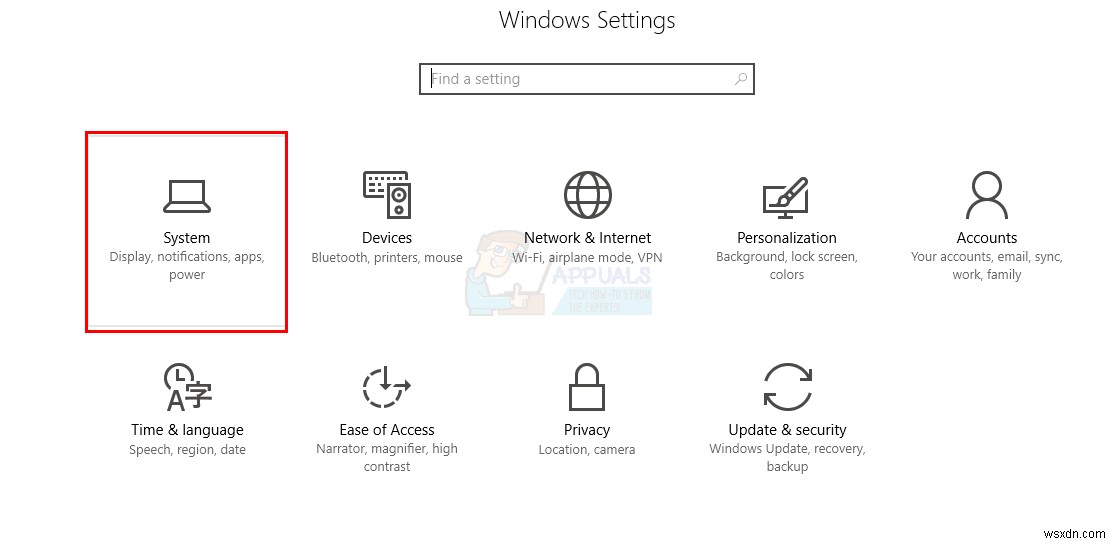Open the System laptop icon

tap(187, 196)
